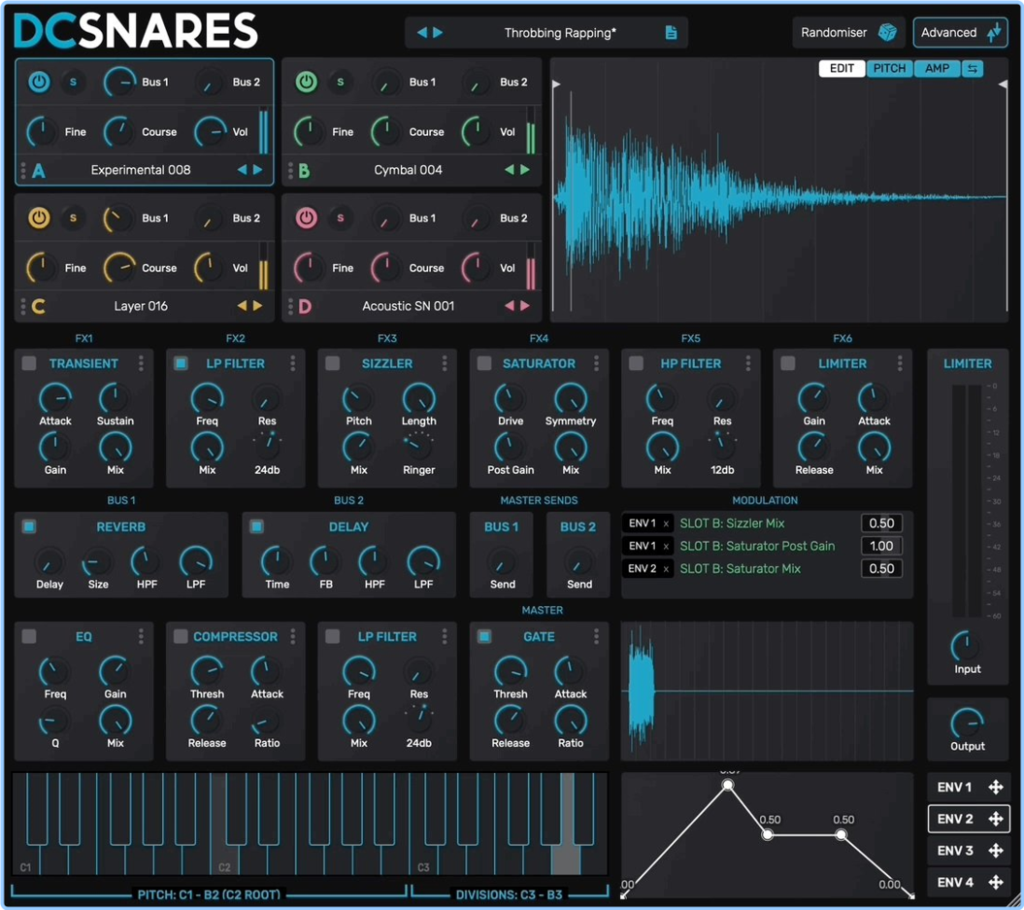The image size is (1024, 910).
Task: Click the master Output knob
Action: coord(967,723)
